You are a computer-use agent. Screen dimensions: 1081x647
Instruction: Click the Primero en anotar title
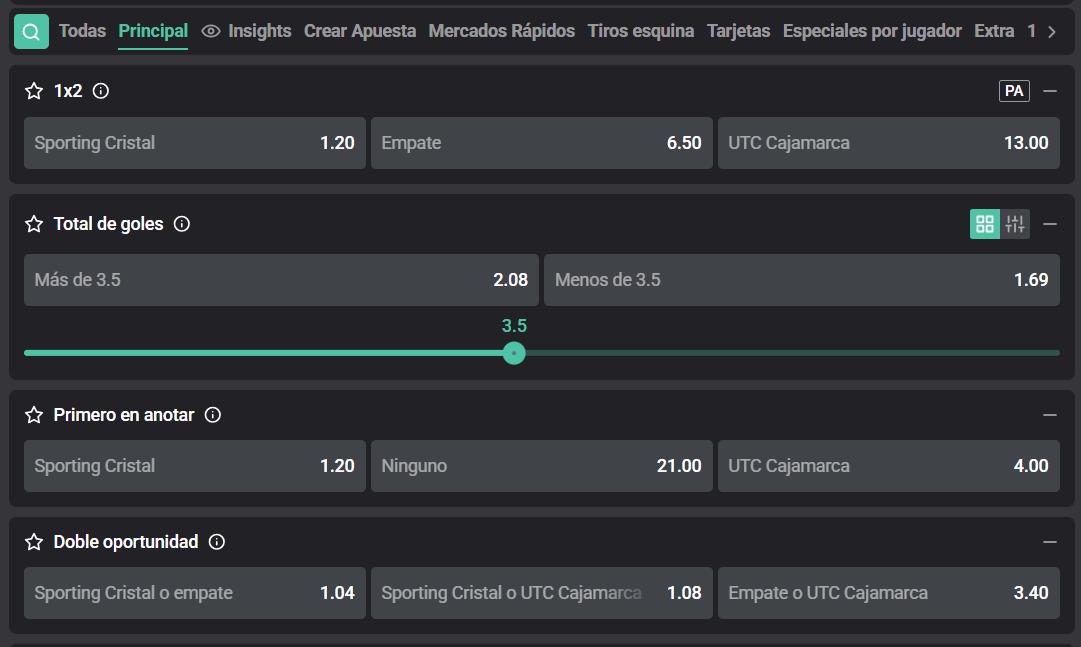[124, 415]
